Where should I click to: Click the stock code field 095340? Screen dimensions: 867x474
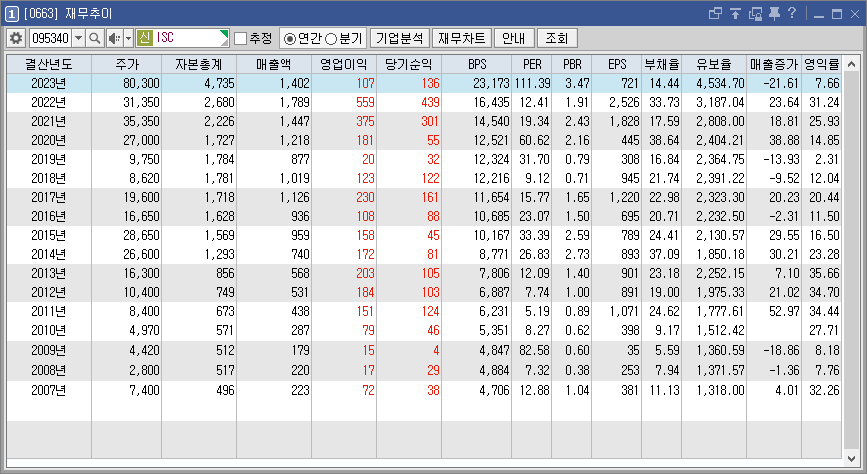(50, 38)
